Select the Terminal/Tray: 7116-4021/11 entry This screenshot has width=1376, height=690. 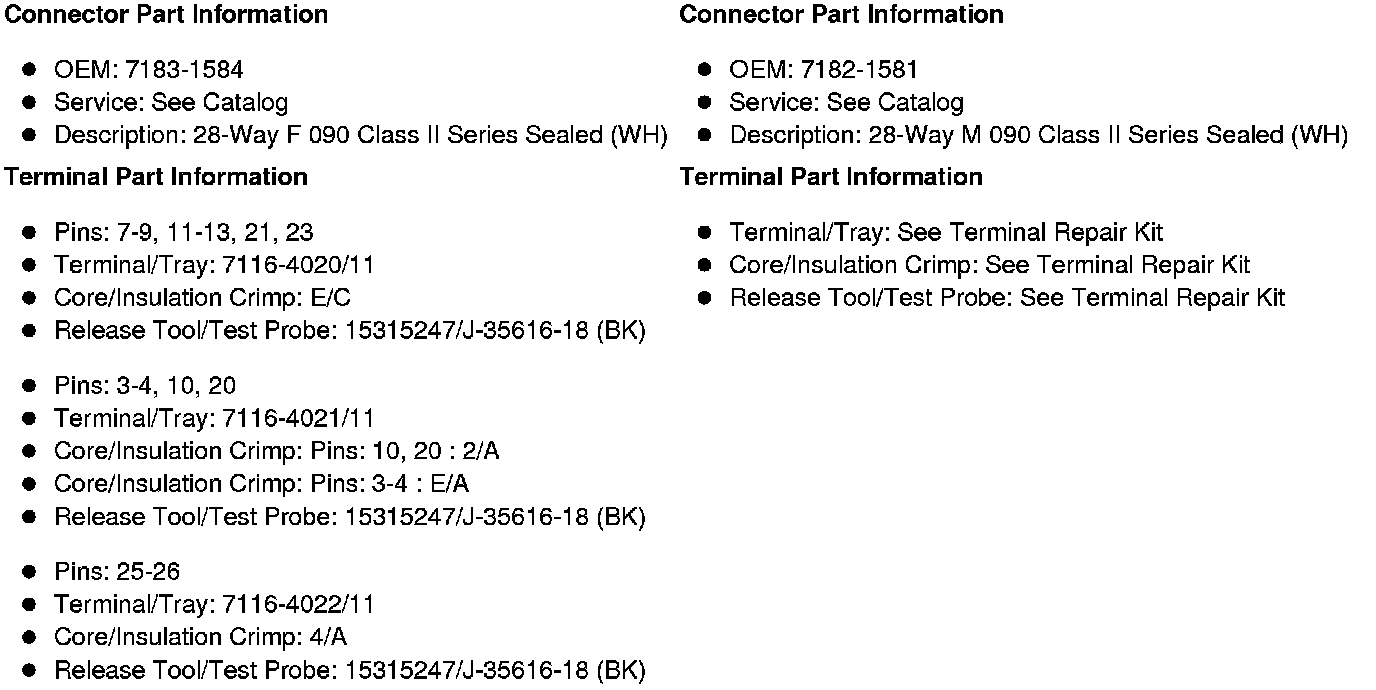coord(214,418)
